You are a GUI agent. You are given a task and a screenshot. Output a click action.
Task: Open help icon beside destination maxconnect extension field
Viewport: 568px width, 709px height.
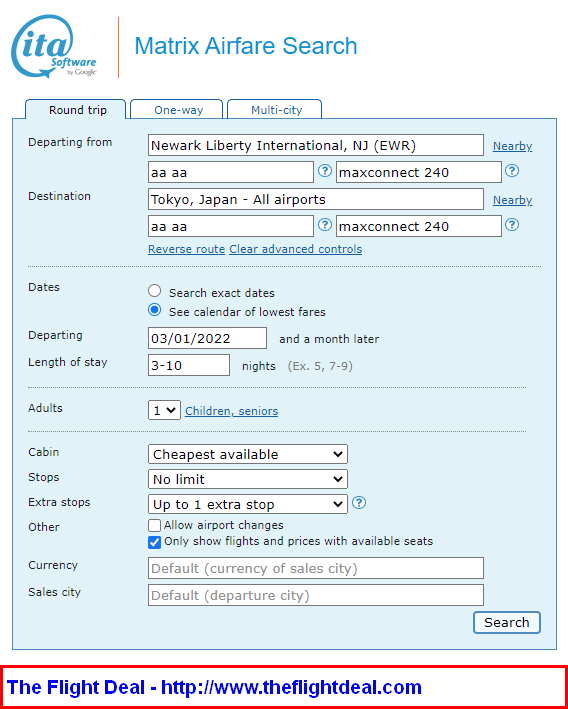tap(512, 225)
